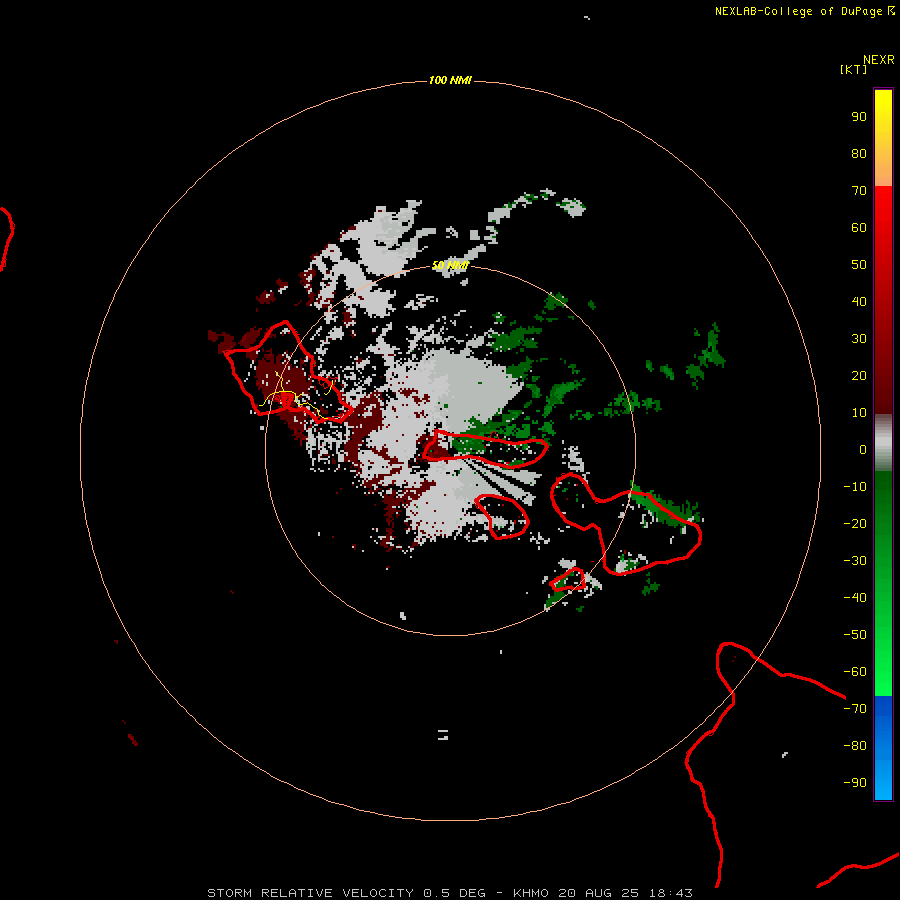
Task: Click the -70 value on velocity scale
Action: click(855, 708)
